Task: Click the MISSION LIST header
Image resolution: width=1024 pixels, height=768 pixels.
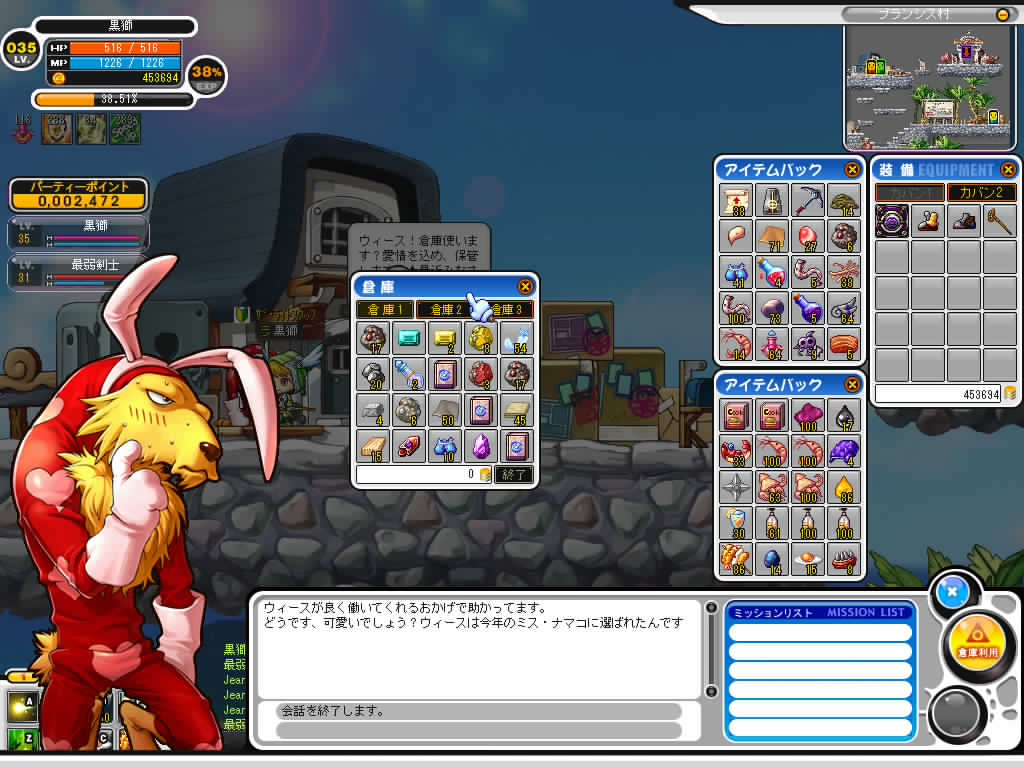Action: (820, 612)
